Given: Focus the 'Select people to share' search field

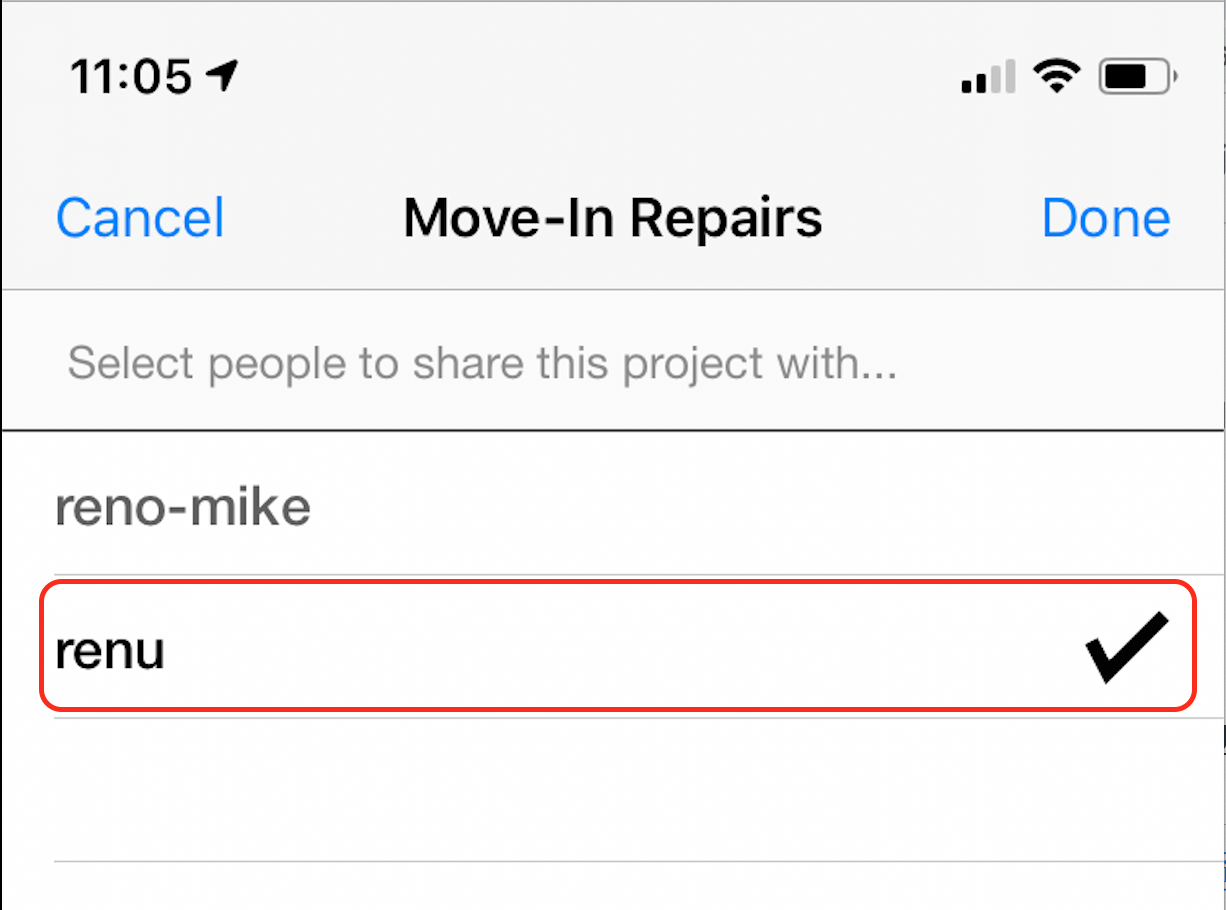Looking at the screenshot, I should pos(613,362).
